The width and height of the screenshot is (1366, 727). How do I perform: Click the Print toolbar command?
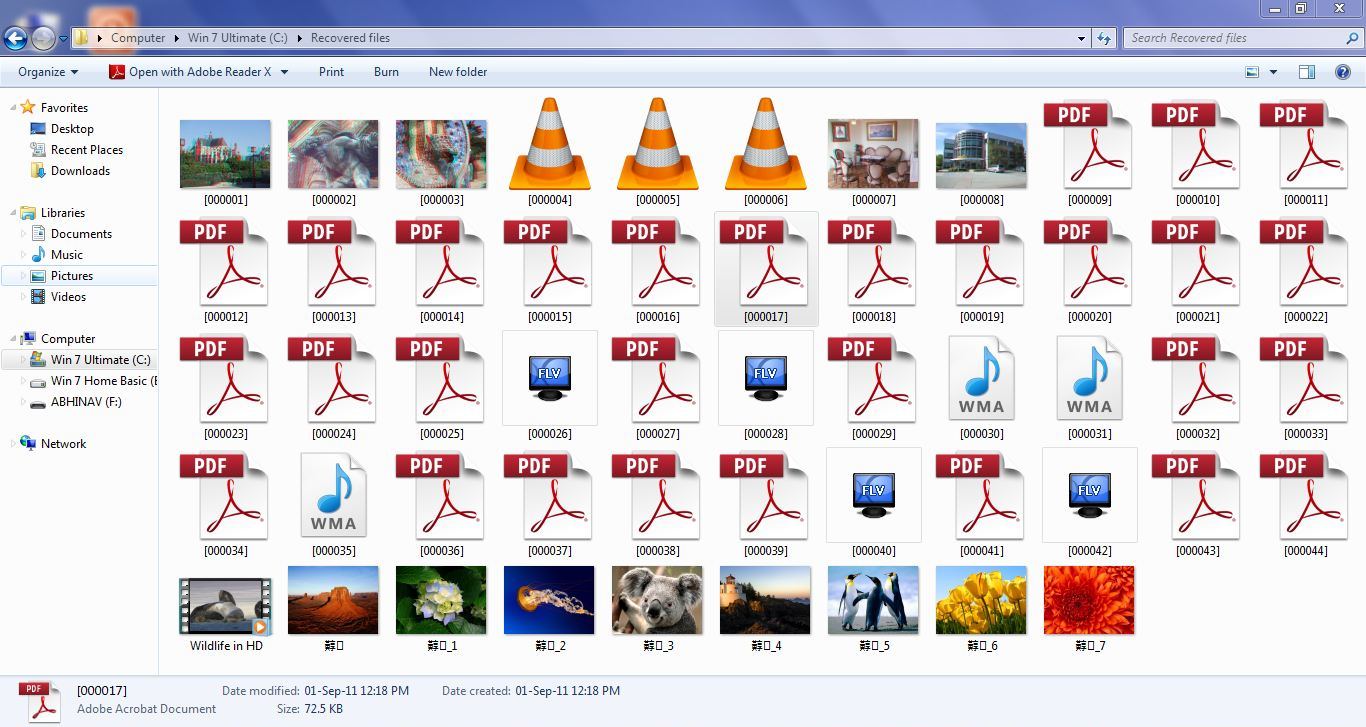(x=331, y=72)
